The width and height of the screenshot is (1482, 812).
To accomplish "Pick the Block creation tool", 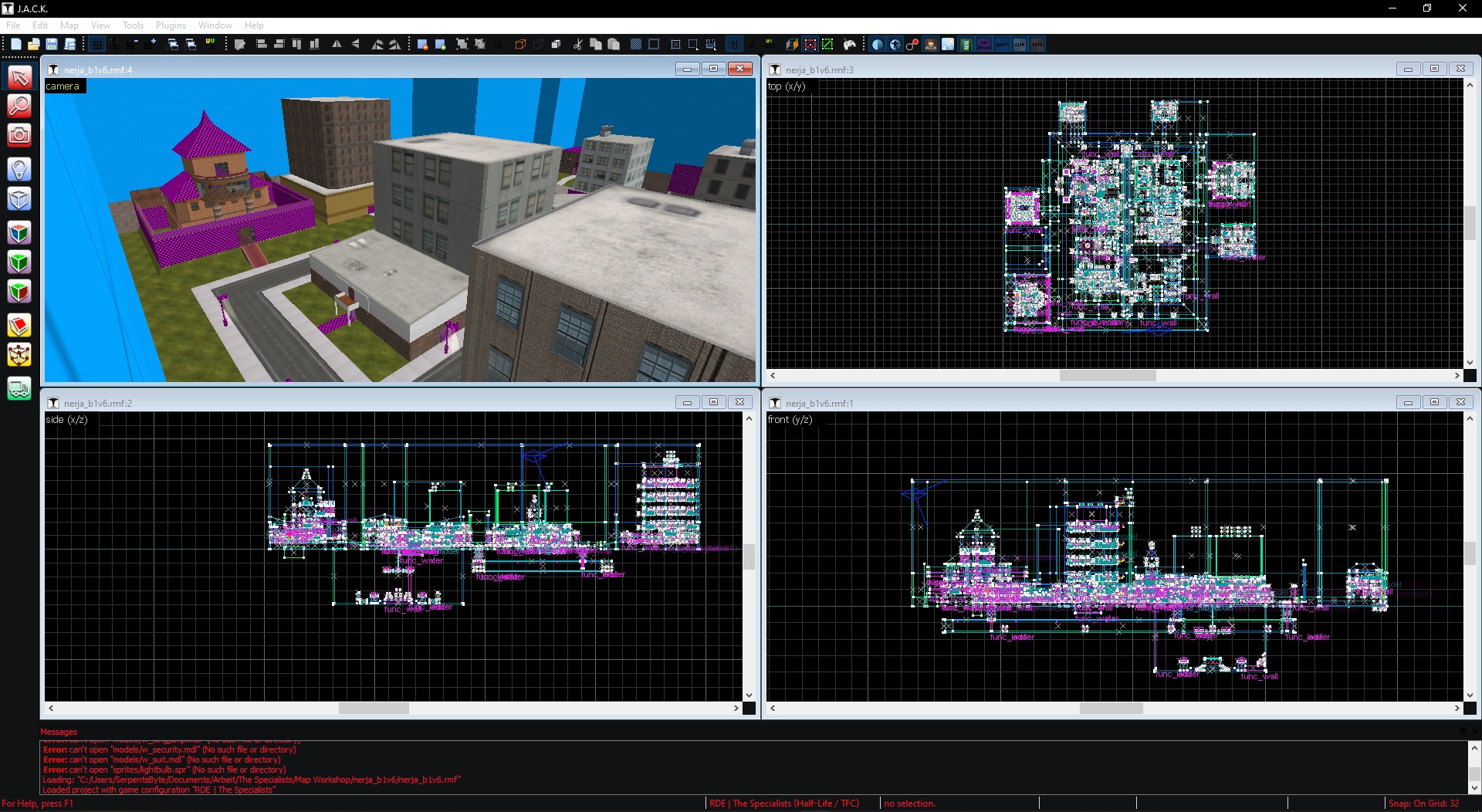I will pyautogui.click(x=19, y=199).
